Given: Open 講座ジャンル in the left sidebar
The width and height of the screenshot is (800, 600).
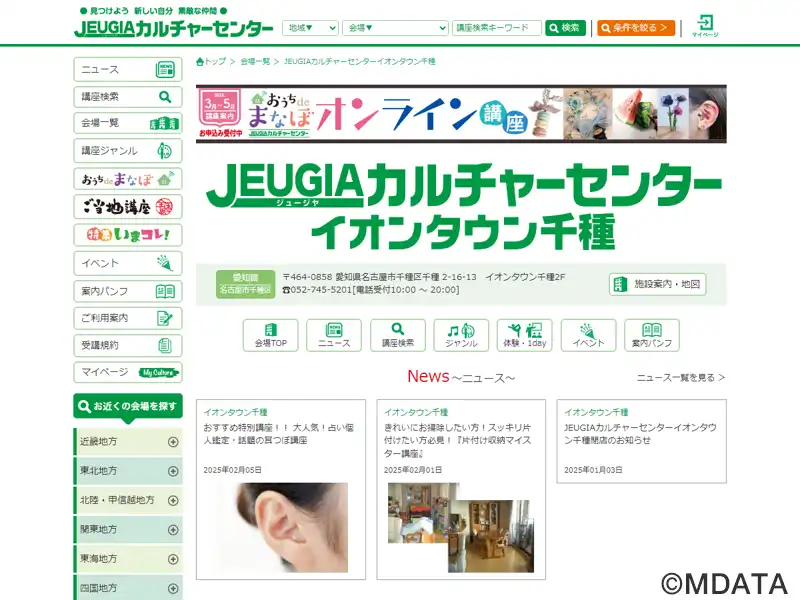Looking at the screenshot, I should tap(128, 151).
